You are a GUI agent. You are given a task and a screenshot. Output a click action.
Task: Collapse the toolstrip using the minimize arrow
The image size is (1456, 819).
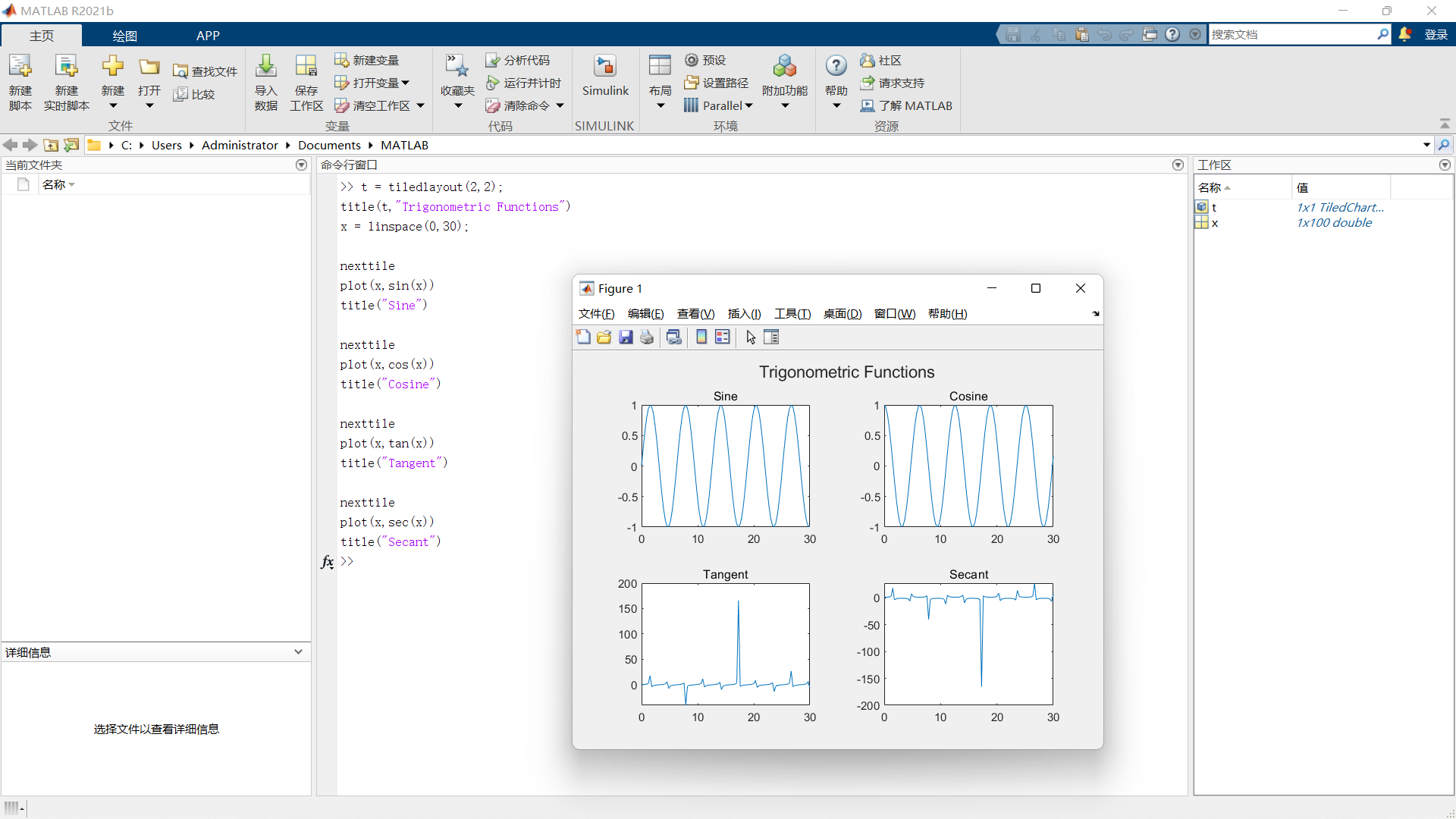(1445, 124)
